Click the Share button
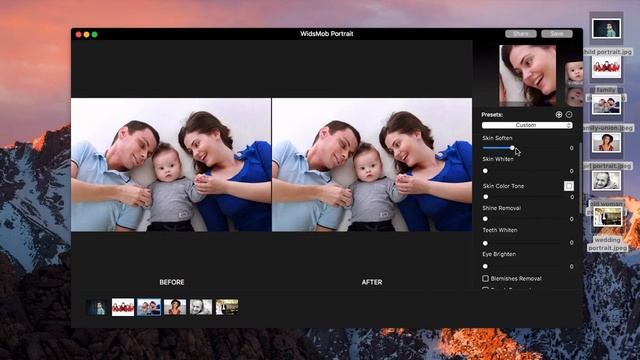The width and height of the screenshot is (640, 360). click(521, 34)
